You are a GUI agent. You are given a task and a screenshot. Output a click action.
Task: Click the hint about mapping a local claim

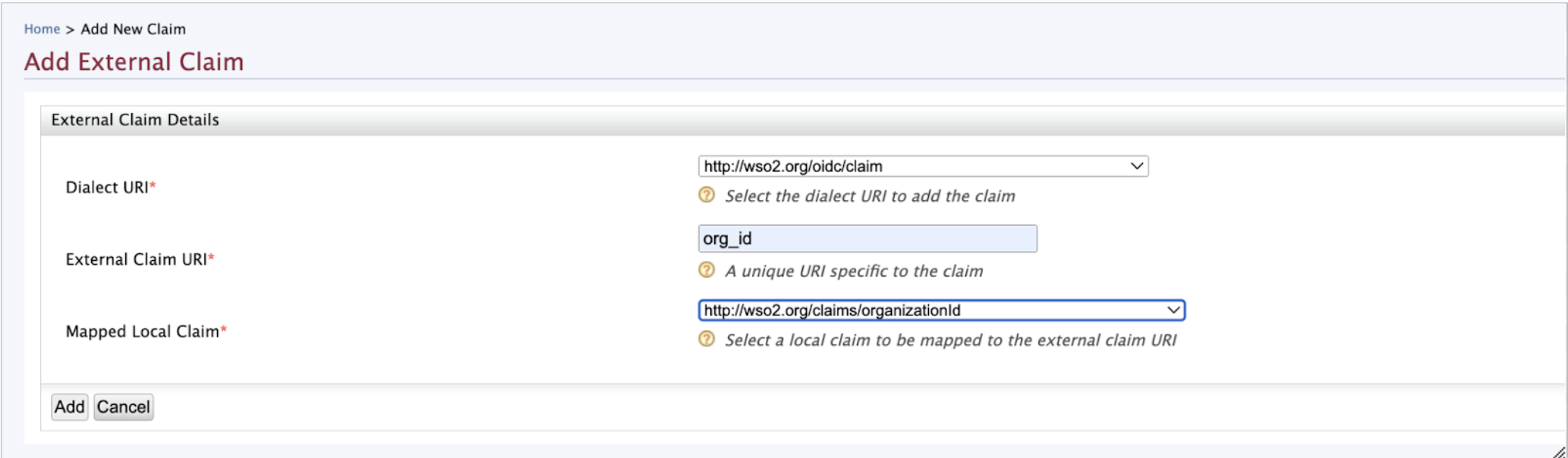click(x=950, y=340)
